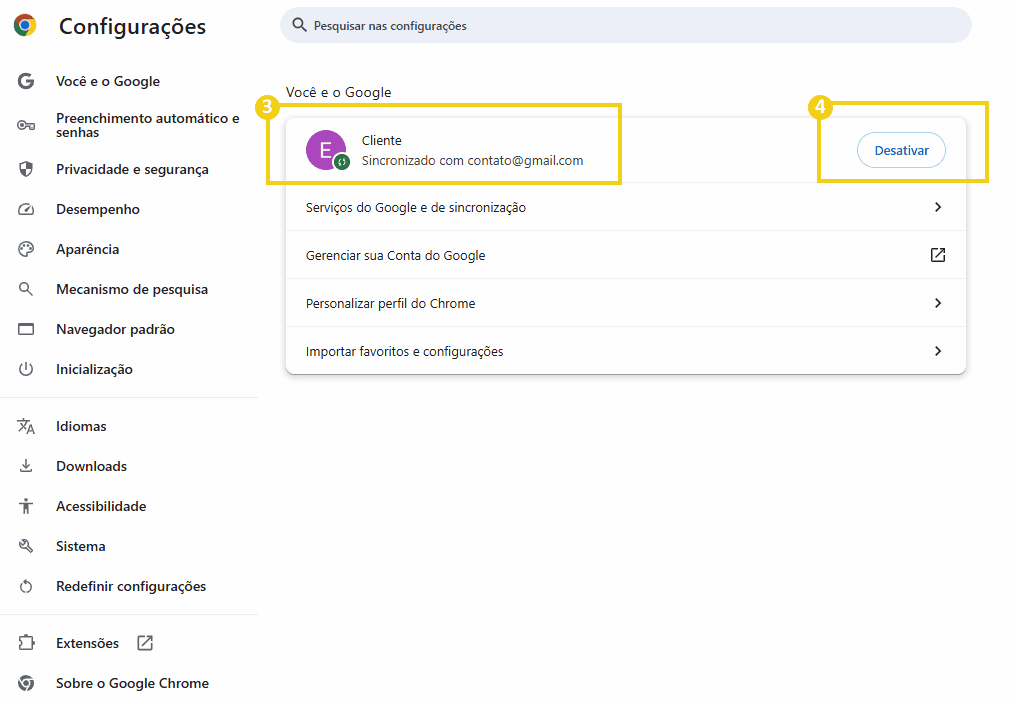Click the power icon for Inicialização

[x=26, y=369]
